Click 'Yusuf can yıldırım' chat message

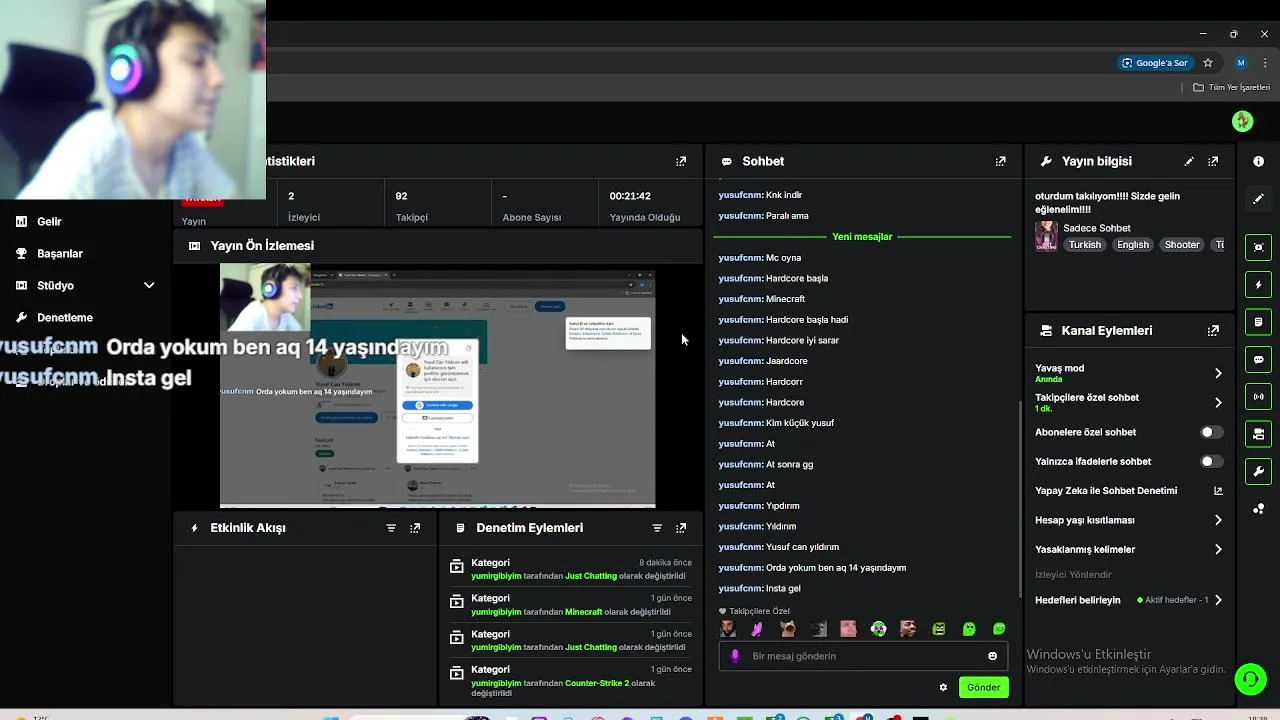click(802, 547)
